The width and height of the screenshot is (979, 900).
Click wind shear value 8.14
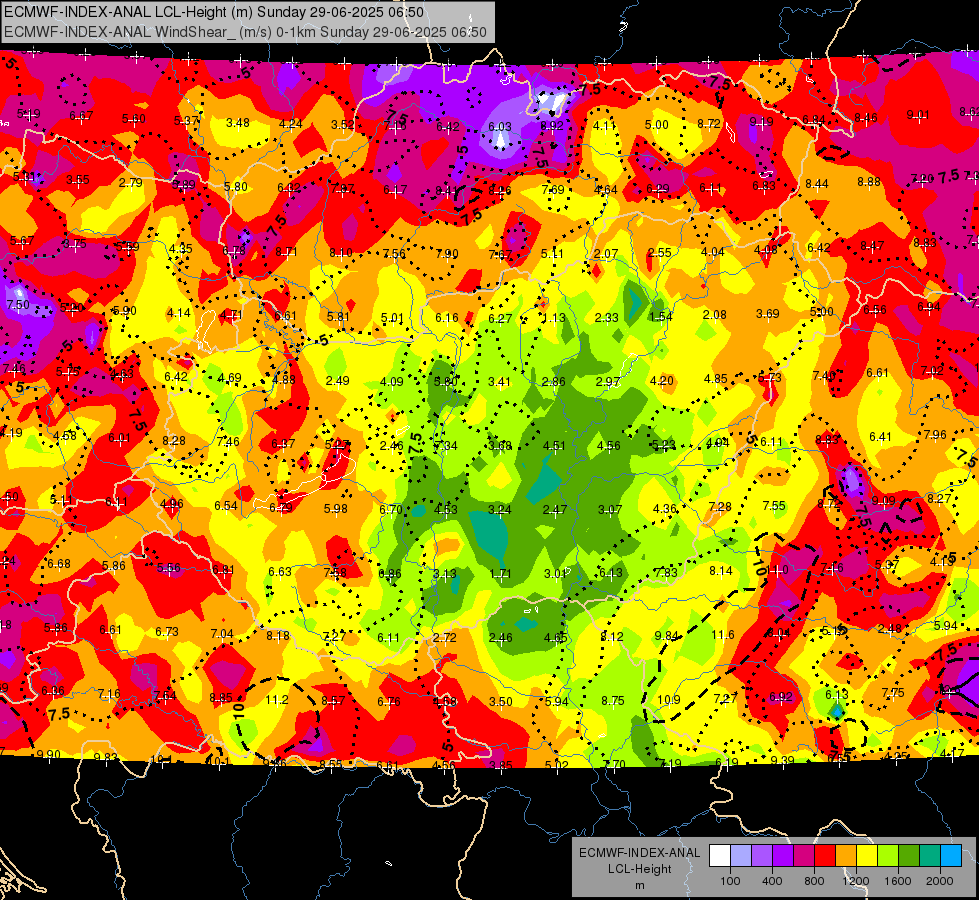(x=721, y=570)
